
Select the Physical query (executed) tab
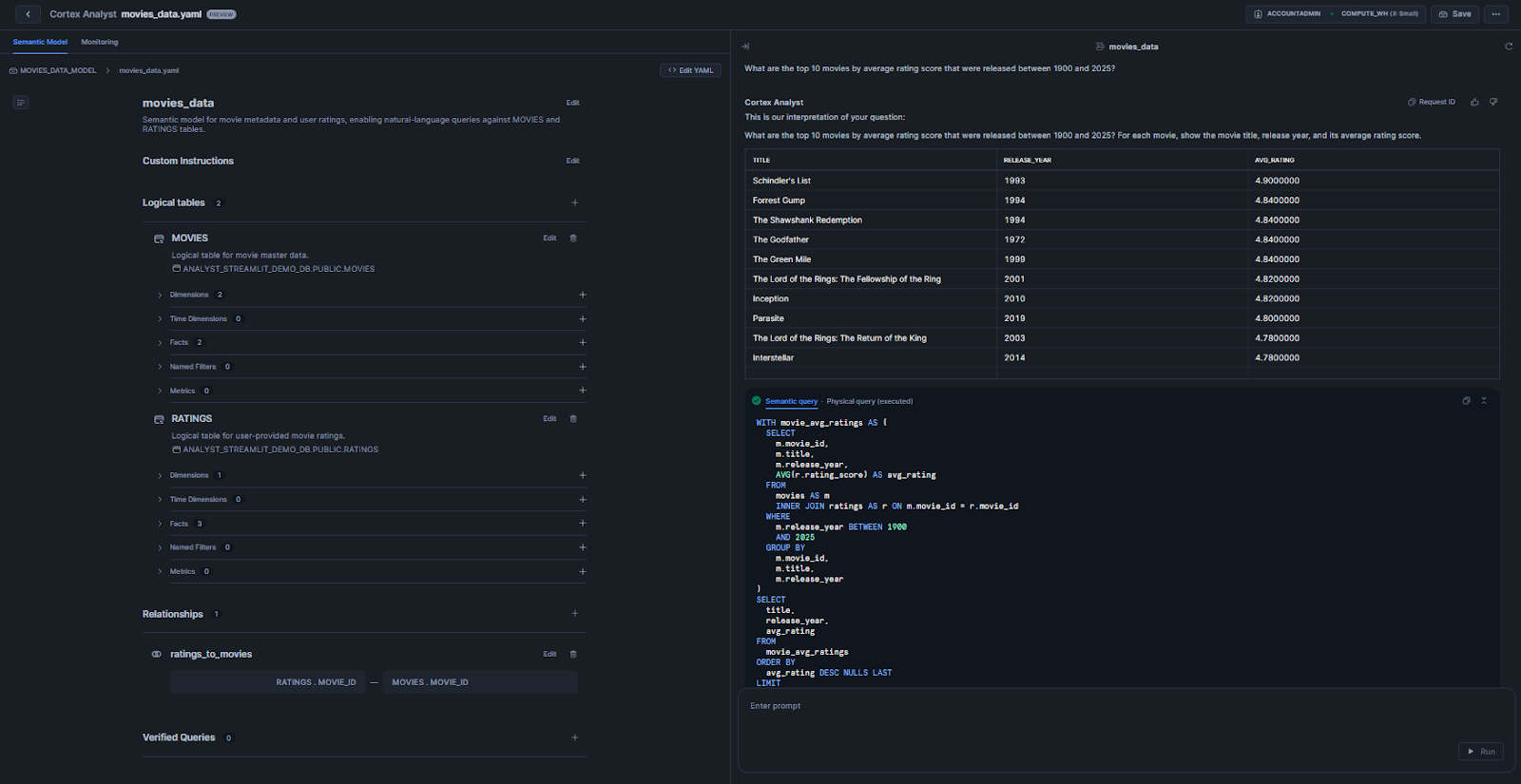click(x=870, y=401)
